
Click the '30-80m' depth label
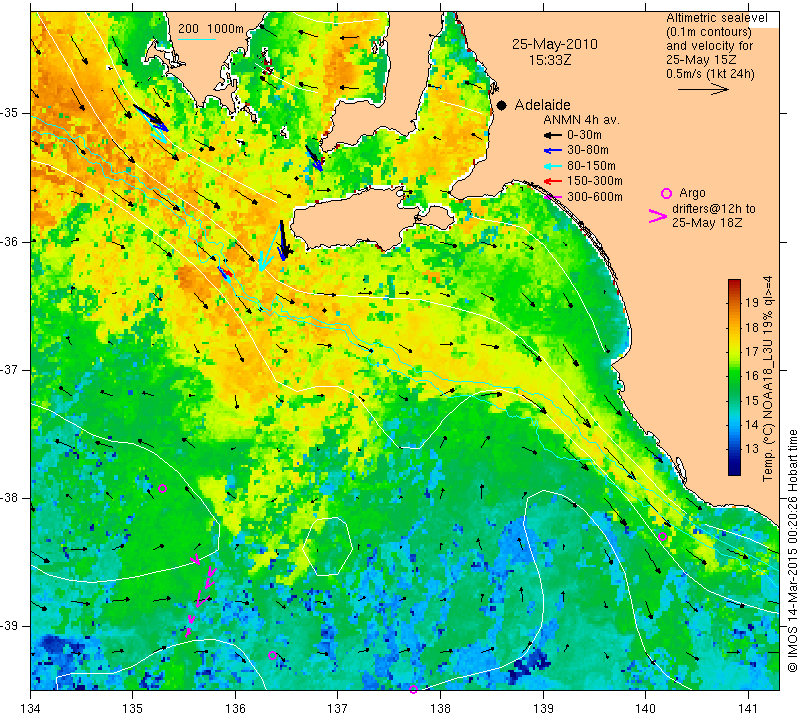click(x=588, y=151)
